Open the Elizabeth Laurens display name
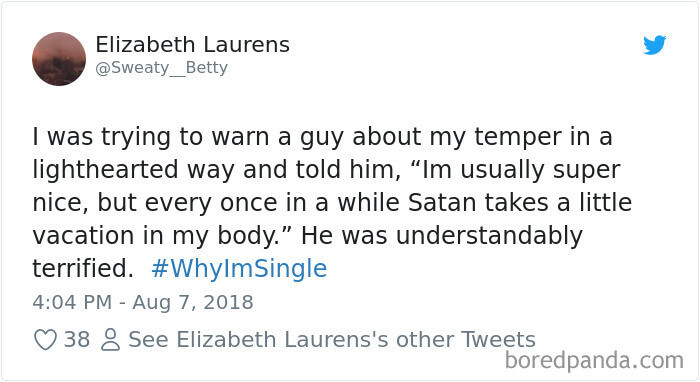Screen dimensions: 700x382 192,45
